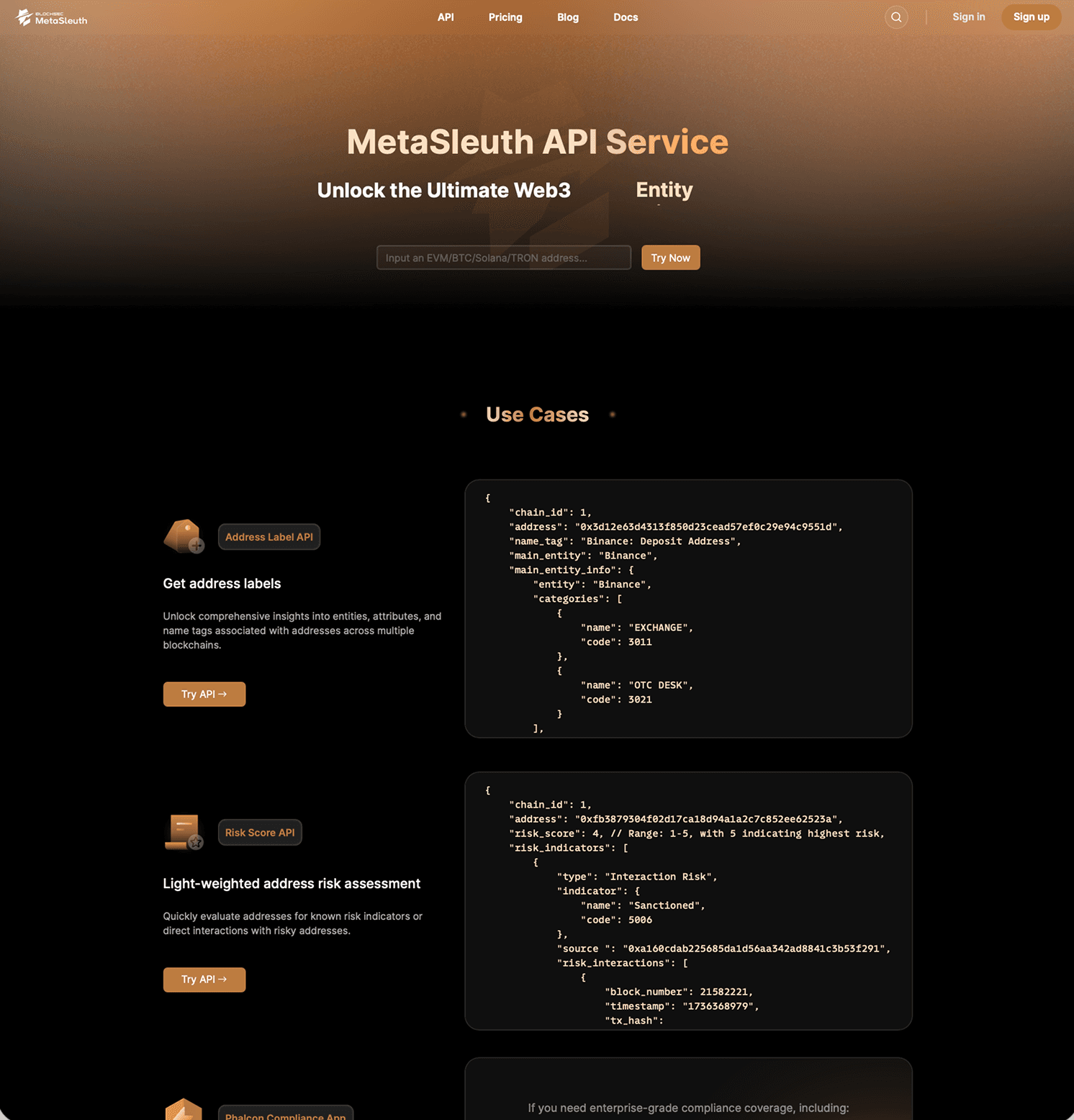Image resolution: width=1074 pixels, height=1120 pixels.
Task: Click "If you need enterprise-grade compliance coverage" text
Action: tap(689, 1108)
